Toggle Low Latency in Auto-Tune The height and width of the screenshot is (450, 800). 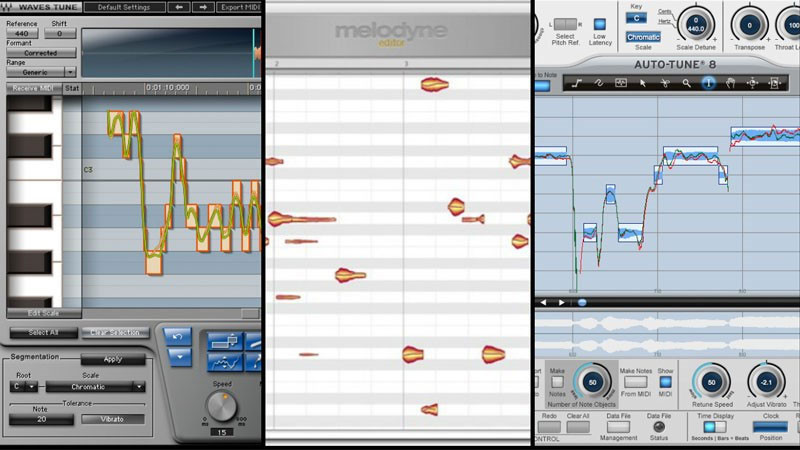[x=599, y=24]
